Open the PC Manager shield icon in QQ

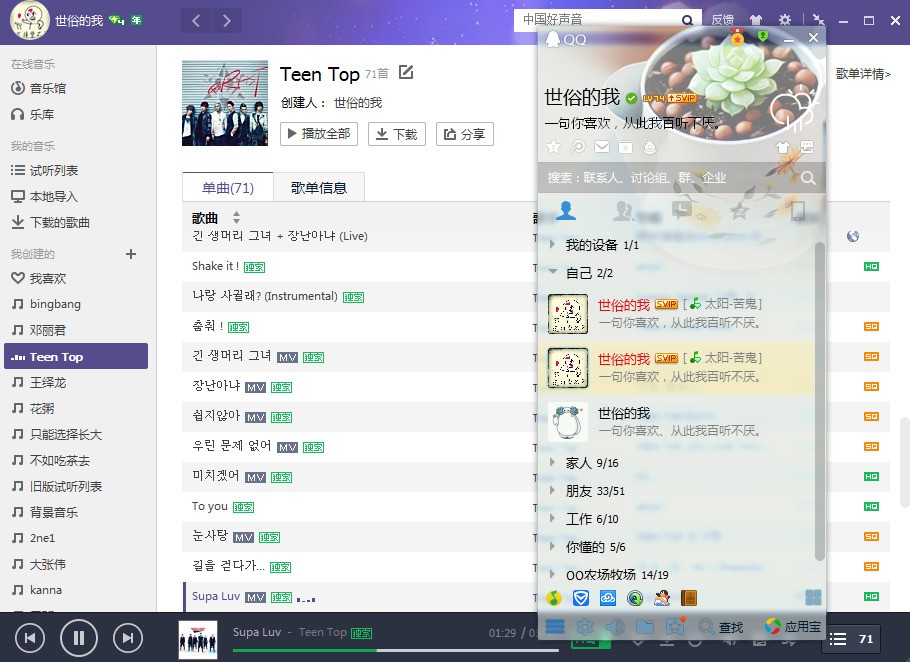point(581,597)
